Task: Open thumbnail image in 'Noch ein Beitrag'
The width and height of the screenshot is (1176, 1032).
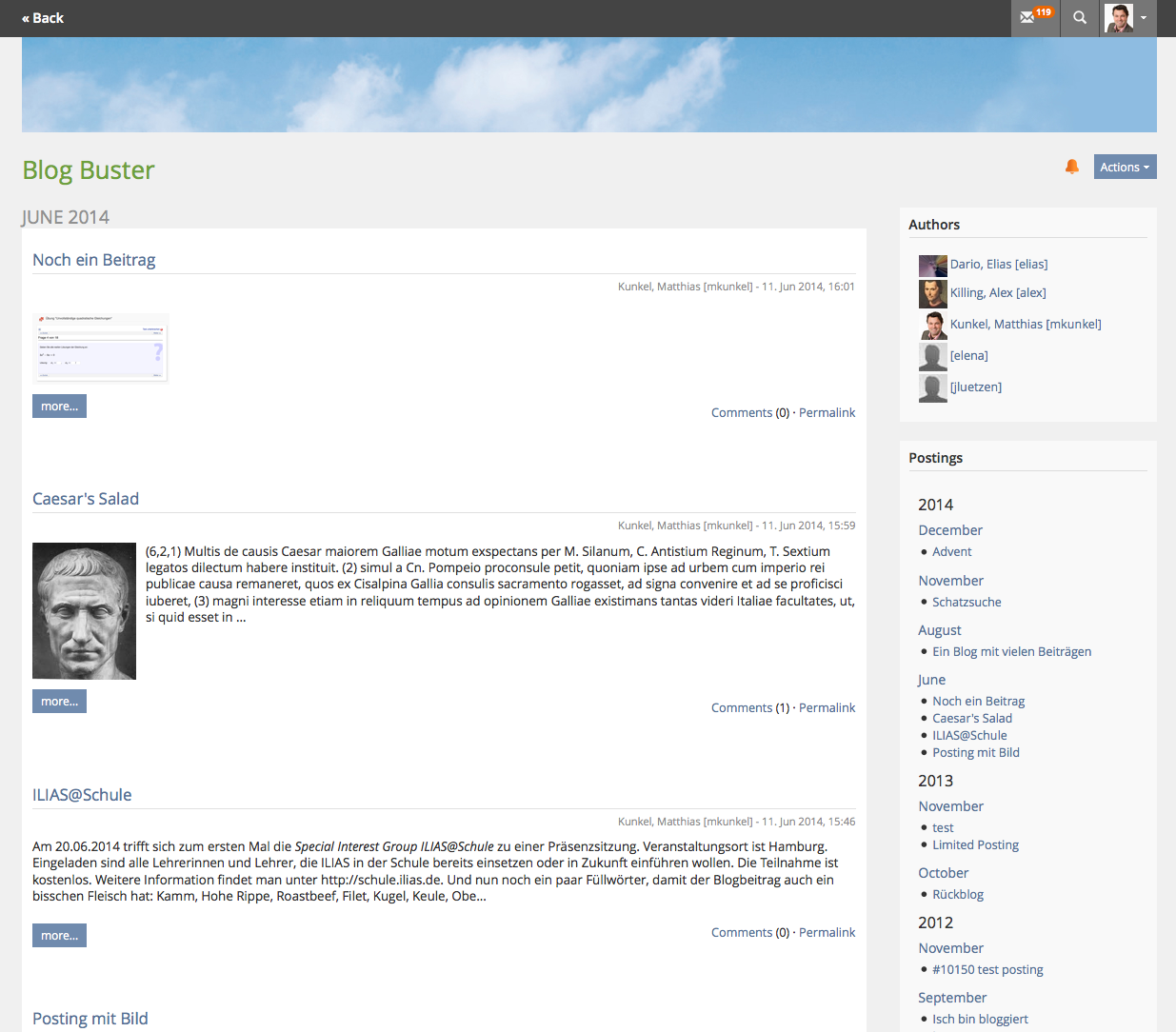Action: [100, 347]
